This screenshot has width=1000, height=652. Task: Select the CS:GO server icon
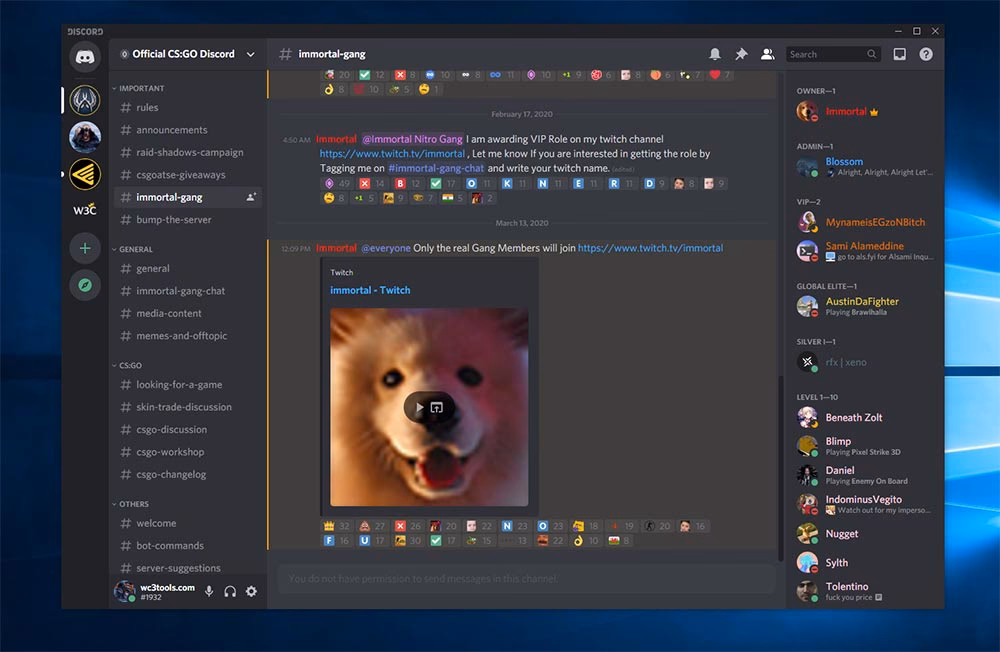click(85, 100)
